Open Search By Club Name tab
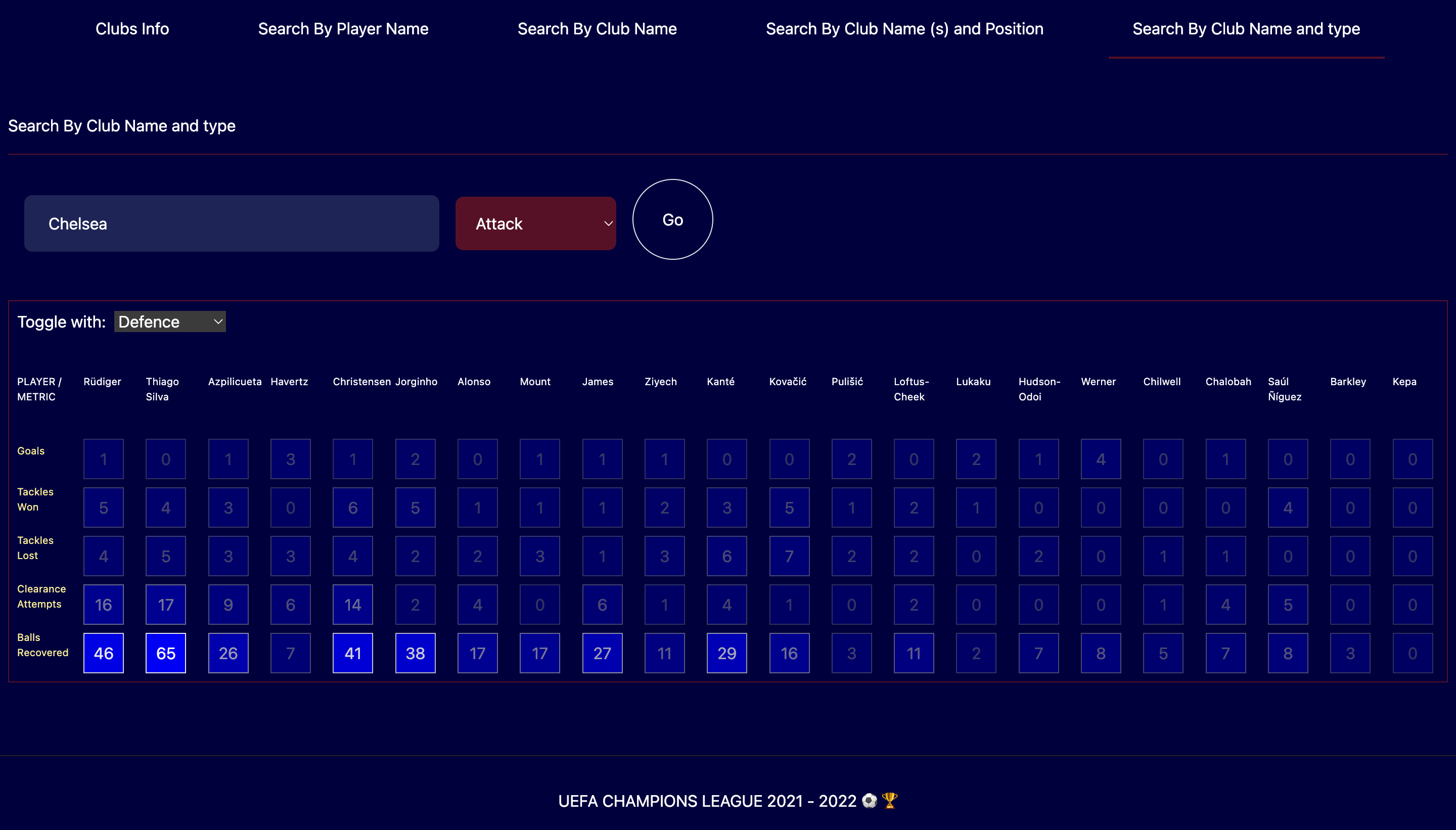The height and width of the screenshot is (830, 1456). [597, 29]
